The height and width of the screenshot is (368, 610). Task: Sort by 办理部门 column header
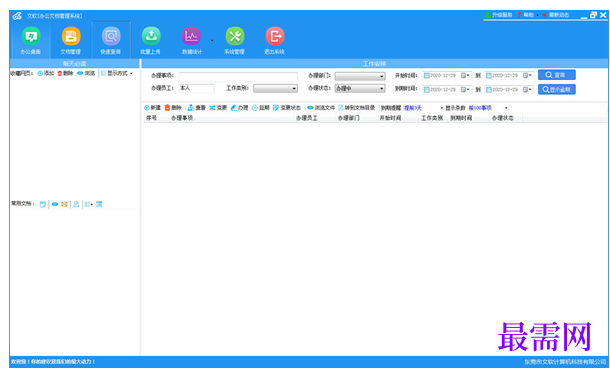tap(356, 118)
